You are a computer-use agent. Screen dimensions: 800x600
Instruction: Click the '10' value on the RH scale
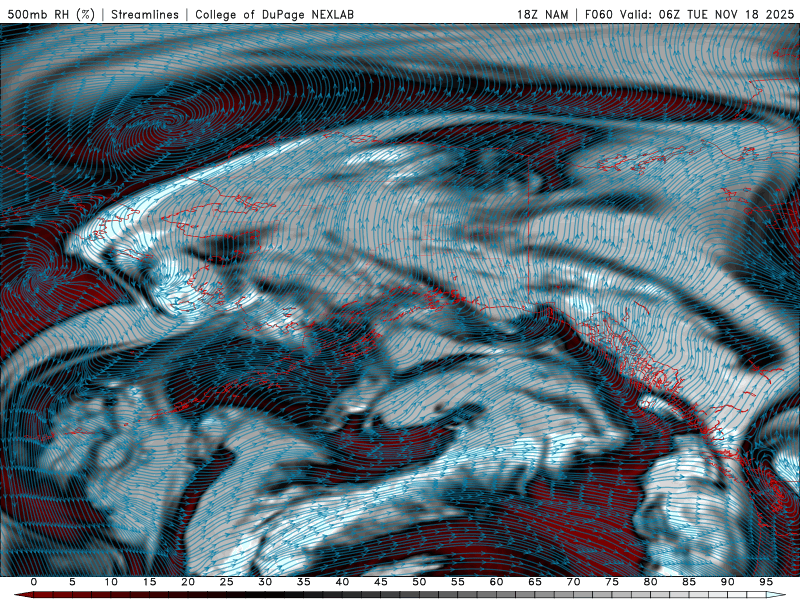click(111, 582)
